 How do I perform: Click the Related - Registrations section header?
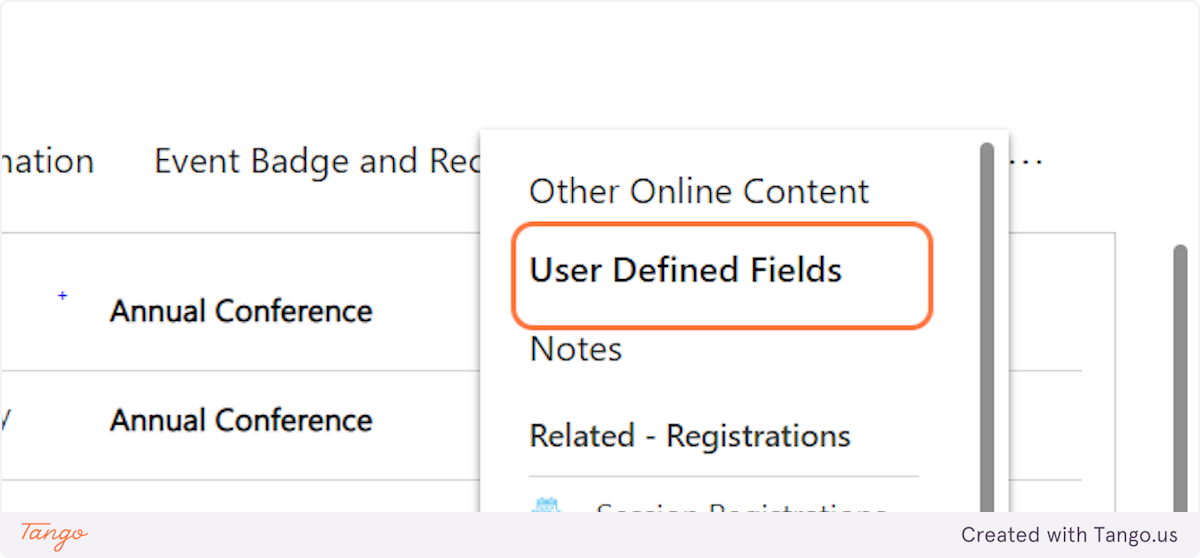[690, 436]
